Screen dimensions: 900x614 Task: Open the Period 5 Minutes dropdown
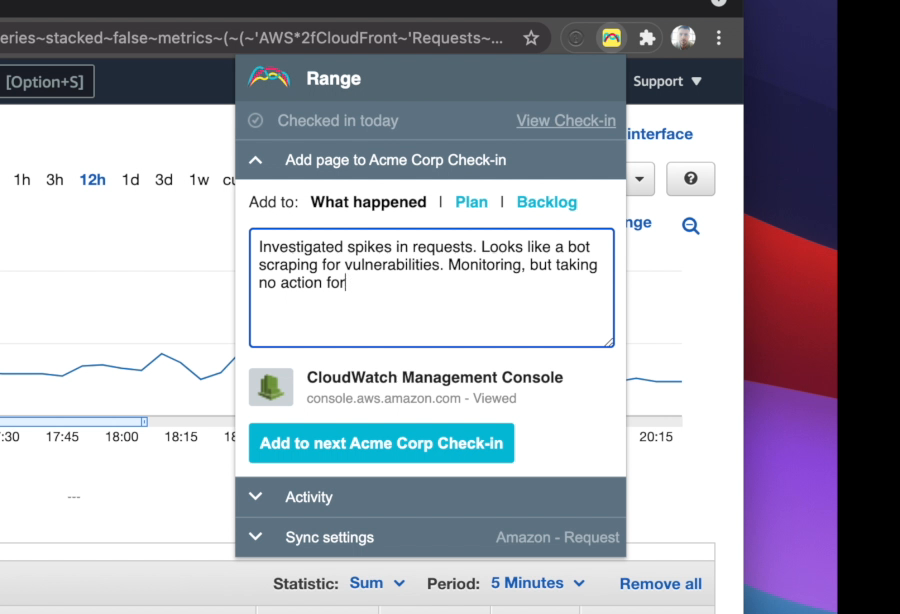point(538,583)
